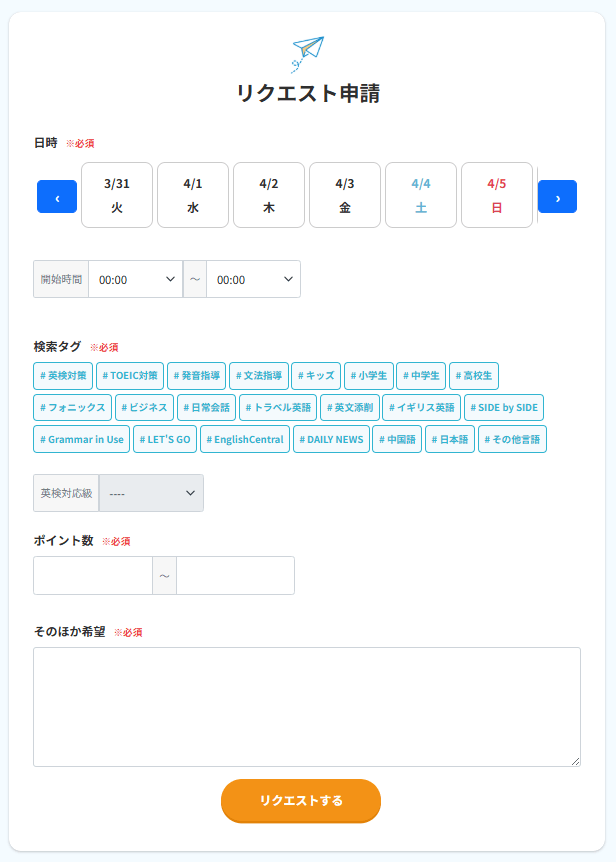Show next dates with right arrow
Viewport: 616px width, 862px height.
557,197
